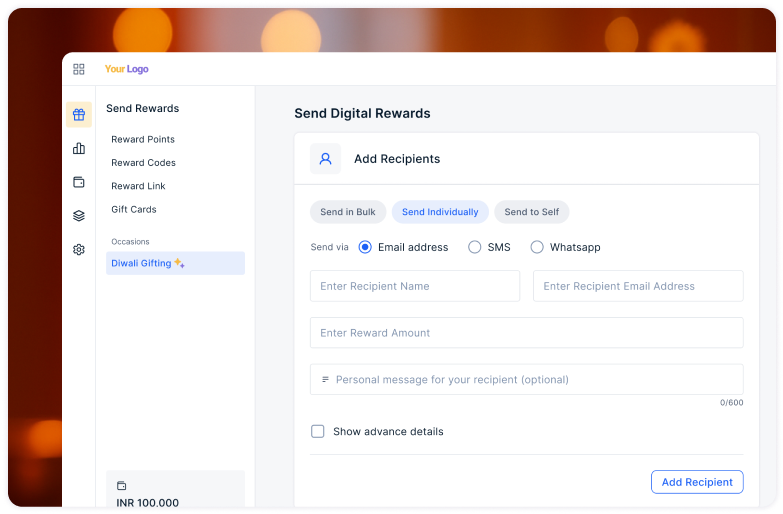Switch to Send Individually tab
783x514 pixels.
tap(440, 212)
